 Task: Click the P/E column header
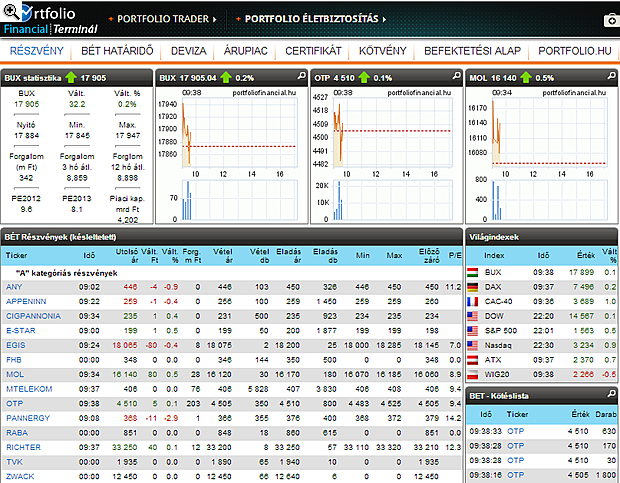tap(455, 256)
